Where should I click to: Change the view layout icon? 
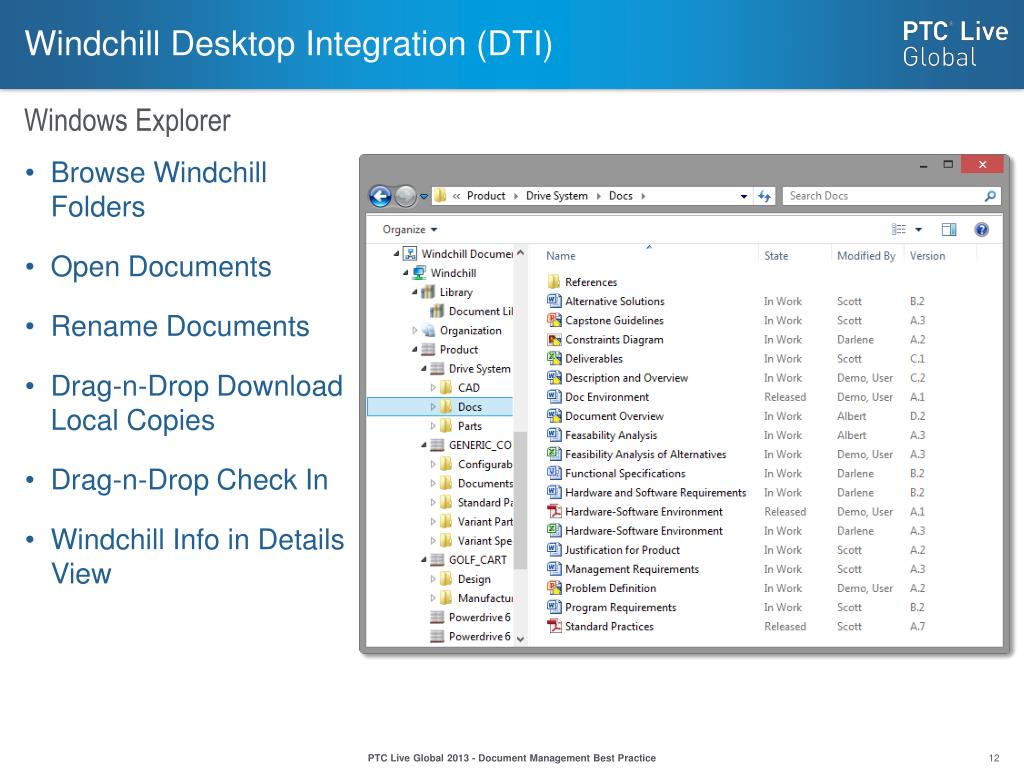pyautogui.click(x=899, y=229)
